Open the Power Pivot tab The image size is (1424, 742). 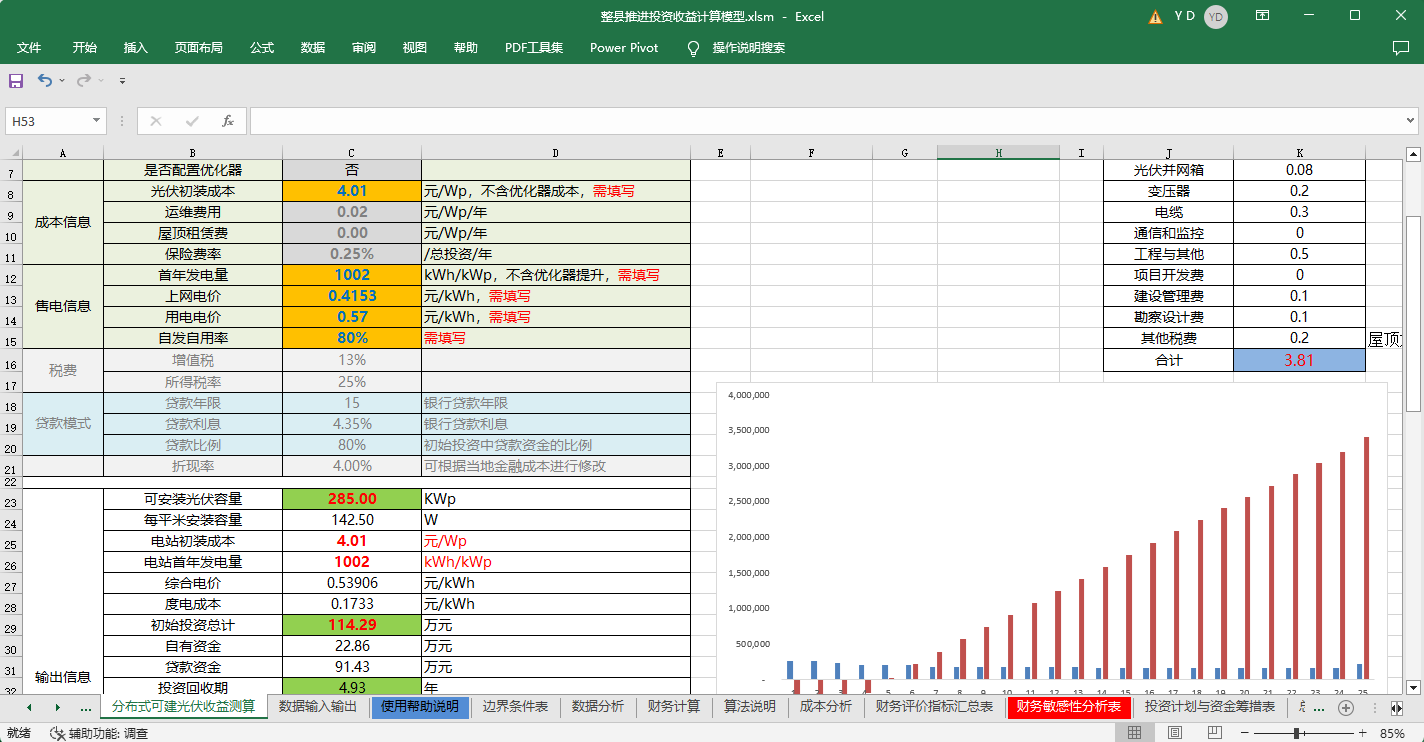(x=624, y=48)
